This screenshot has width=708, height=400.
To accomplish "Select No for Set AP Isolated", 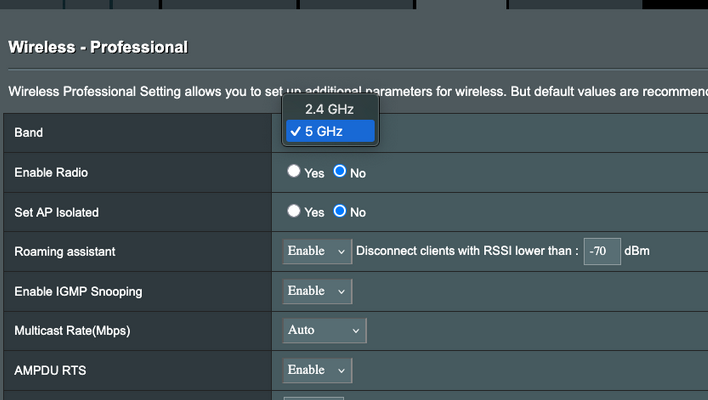I will pyautogui.click(x=340, y=211).
